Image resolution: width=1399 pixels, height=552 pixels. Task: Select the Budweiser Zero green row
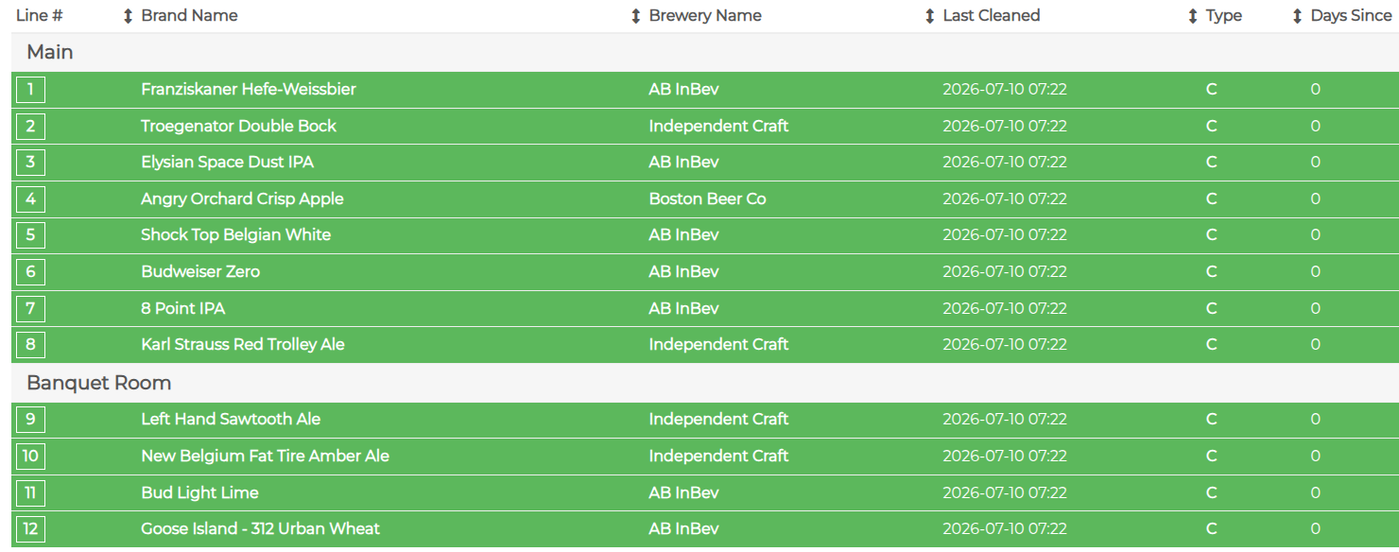705,271
